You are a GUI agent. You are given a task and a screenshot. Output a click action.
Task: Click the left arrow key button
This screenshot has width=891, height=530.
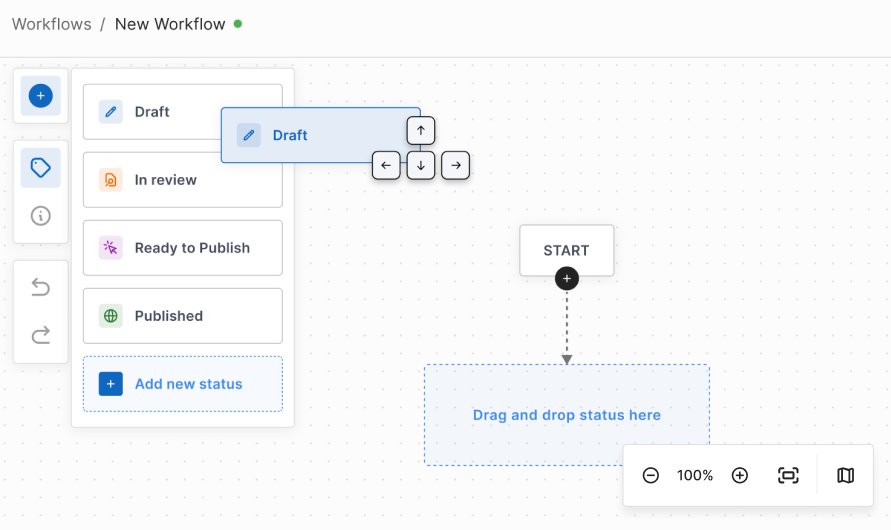(x=386, y=165)
